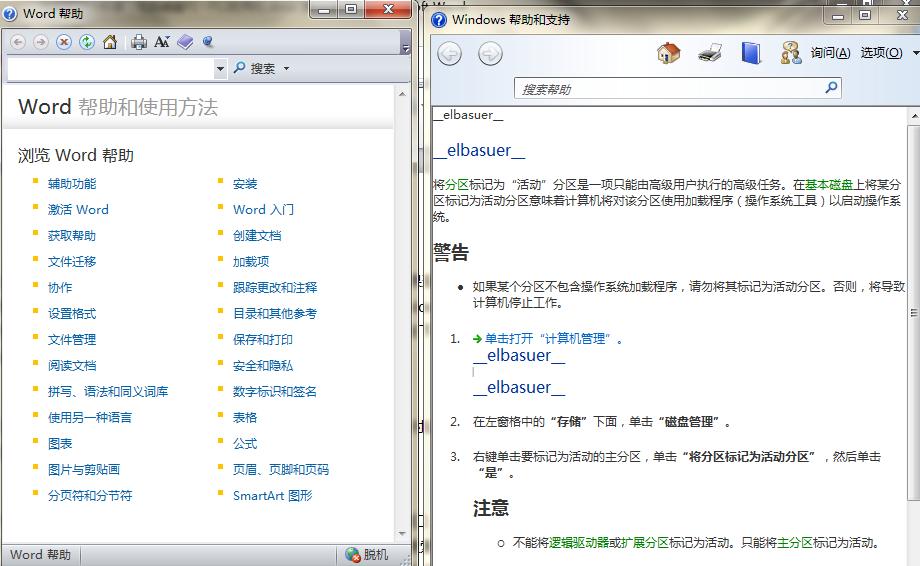Open the 扩展分区 glossary link

coord(645,543)
